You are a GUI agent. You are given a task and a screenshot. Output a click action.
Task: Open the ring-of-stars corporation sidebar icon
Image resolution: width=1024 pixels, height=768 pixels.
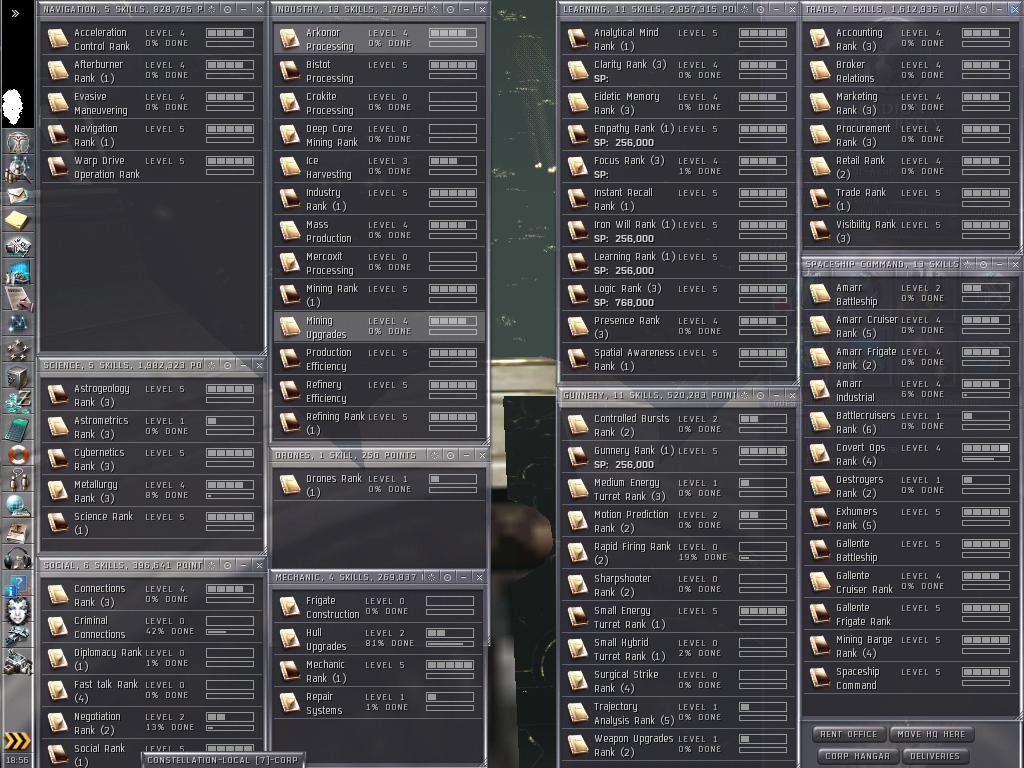coord(18,349)
